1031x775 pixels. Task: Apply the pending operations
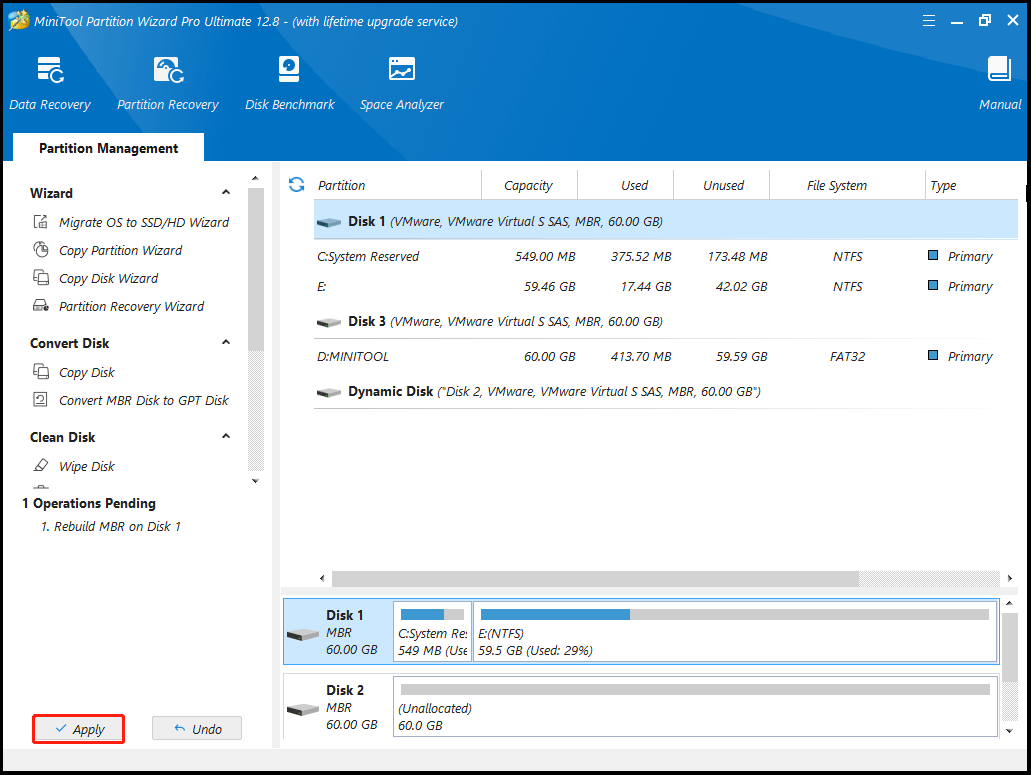[79, 729]
